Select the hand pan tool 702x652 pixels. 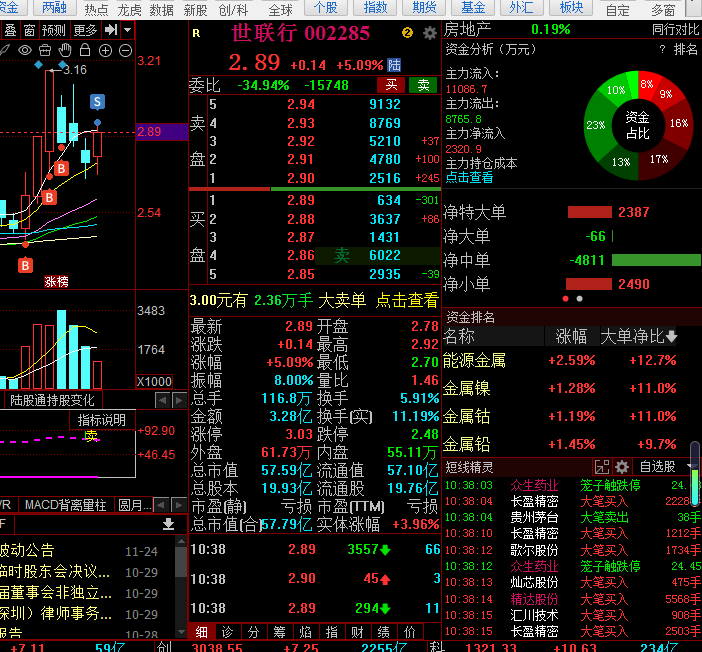(65, 50)
